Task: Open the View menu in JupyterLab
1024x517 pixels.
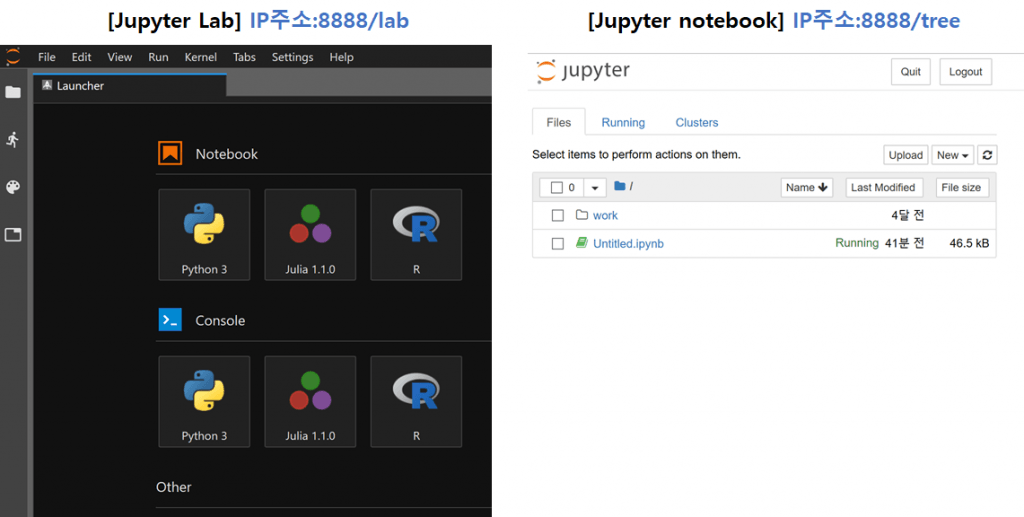Action: (x=120, y=57)
